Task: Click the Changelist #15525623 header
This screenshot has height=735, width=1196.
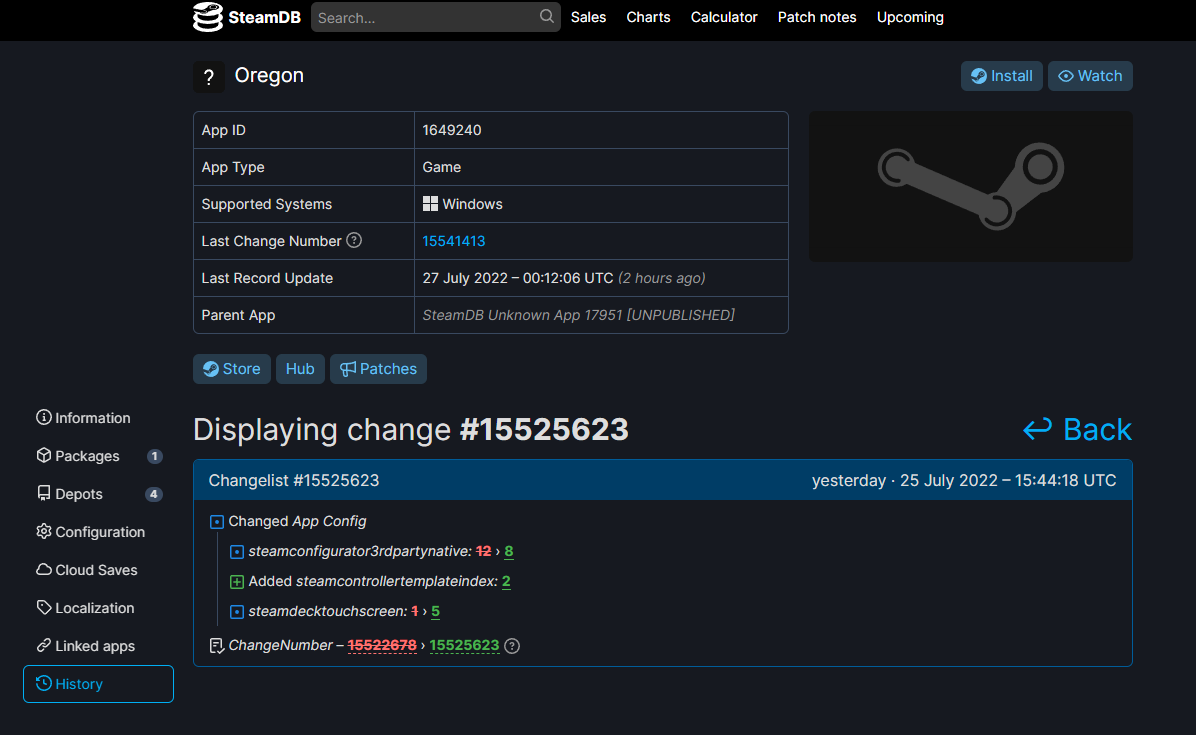Action: [294, 480]
